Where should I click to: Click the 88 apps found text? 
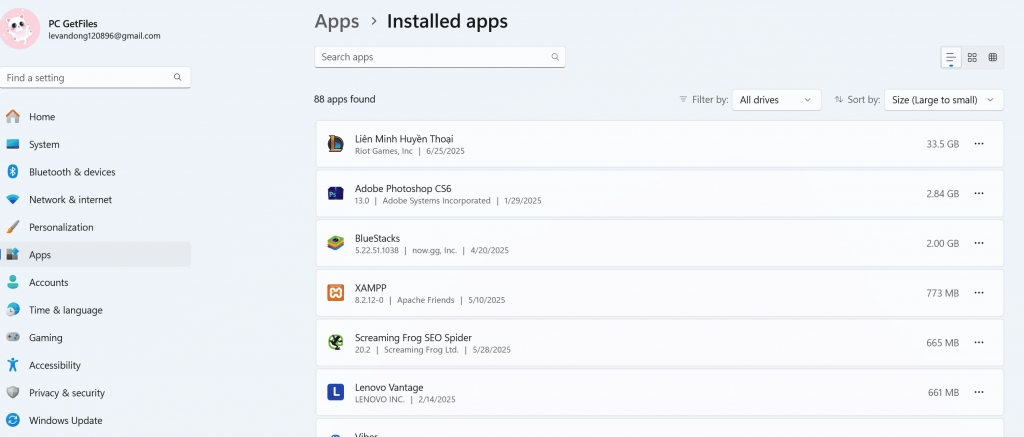tap(345, 99)
